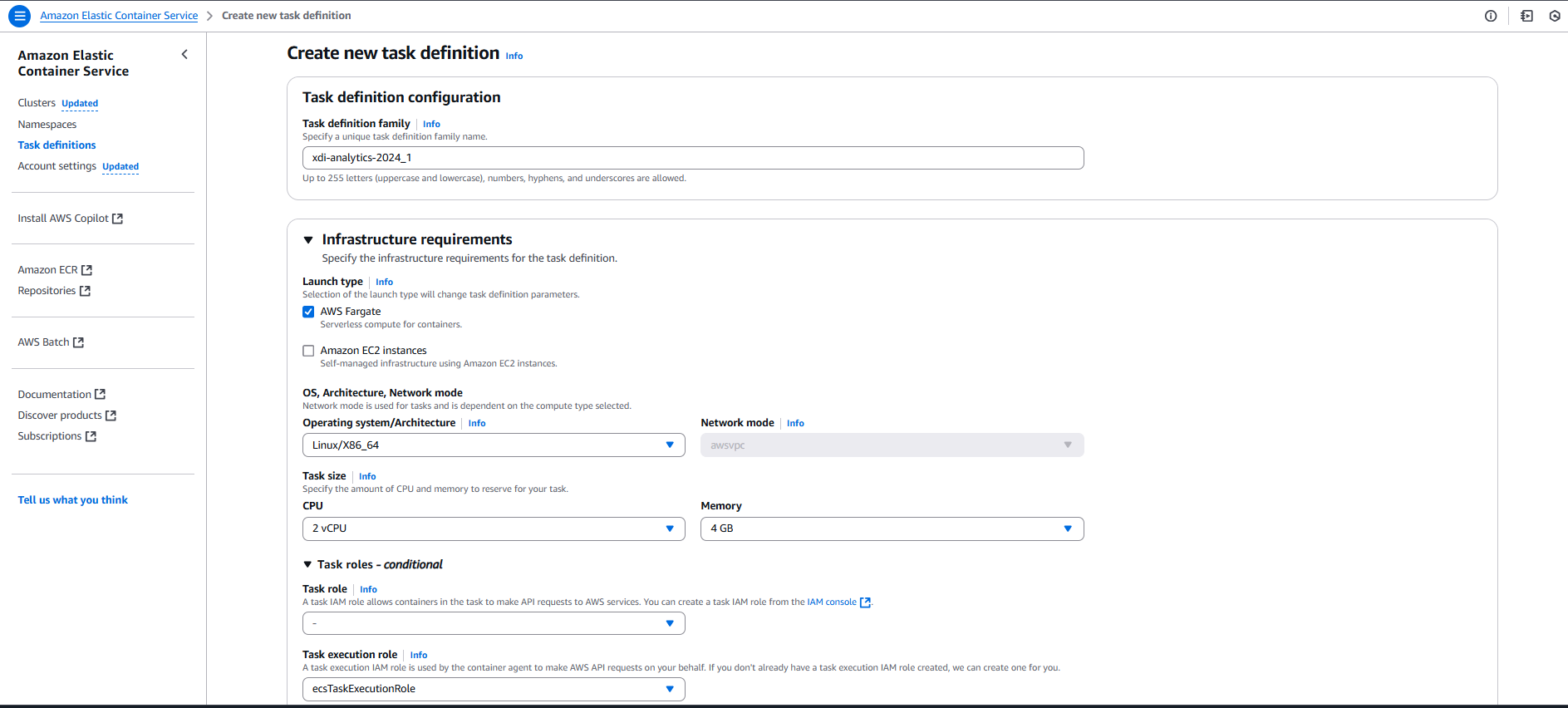
Task: Click external link icon beside Subscriptions
Action: point(91,436)
